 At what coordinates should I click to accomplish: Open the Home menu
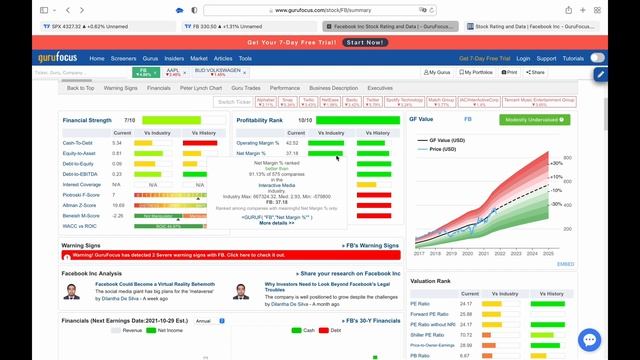point(97,58)
